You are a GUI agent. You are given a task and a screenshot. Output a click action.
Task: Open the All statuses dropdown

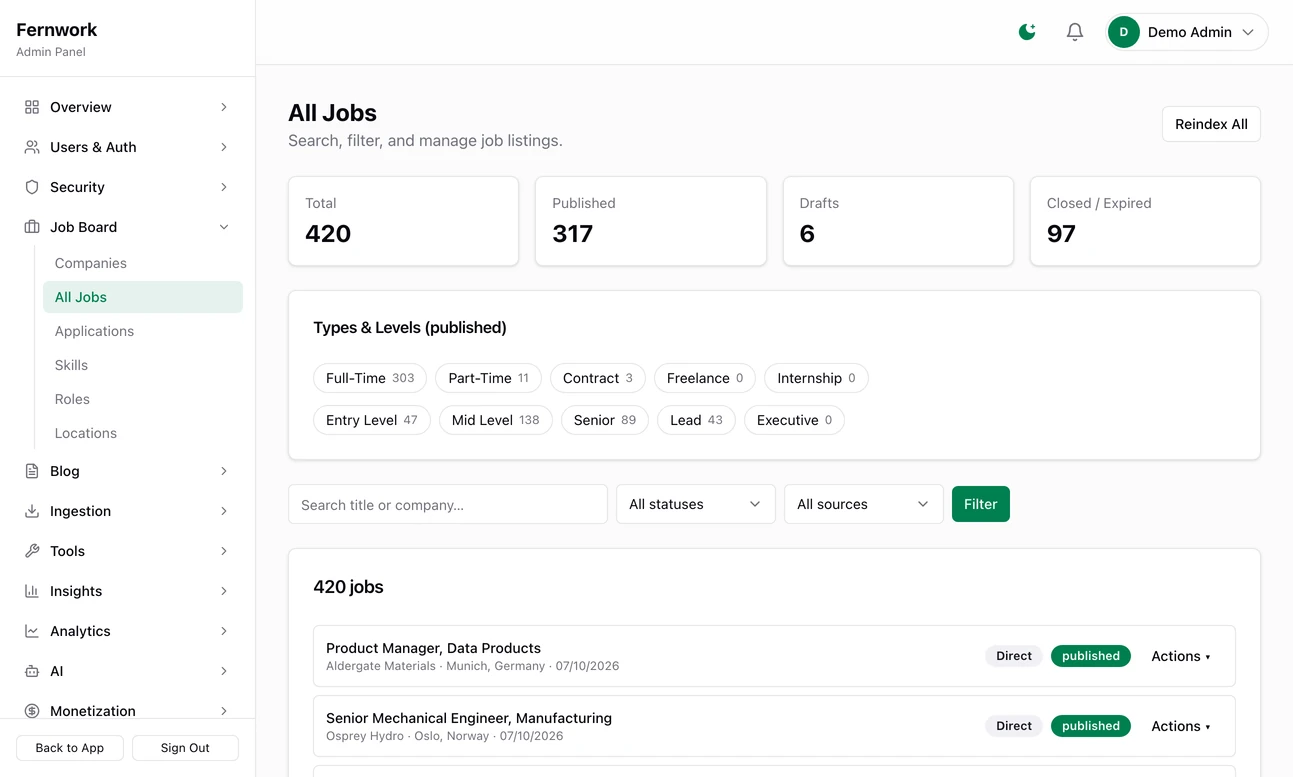[x=696, y=504]
